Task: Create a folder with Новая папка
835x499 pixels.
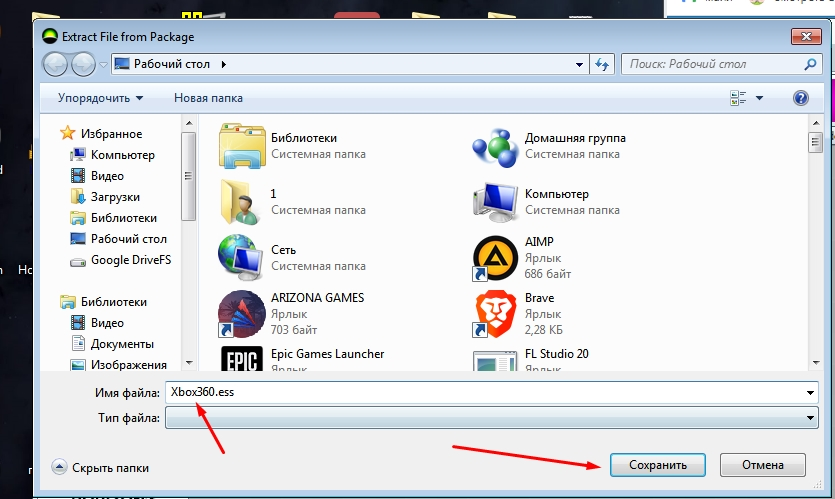Action: pos(208,98)
